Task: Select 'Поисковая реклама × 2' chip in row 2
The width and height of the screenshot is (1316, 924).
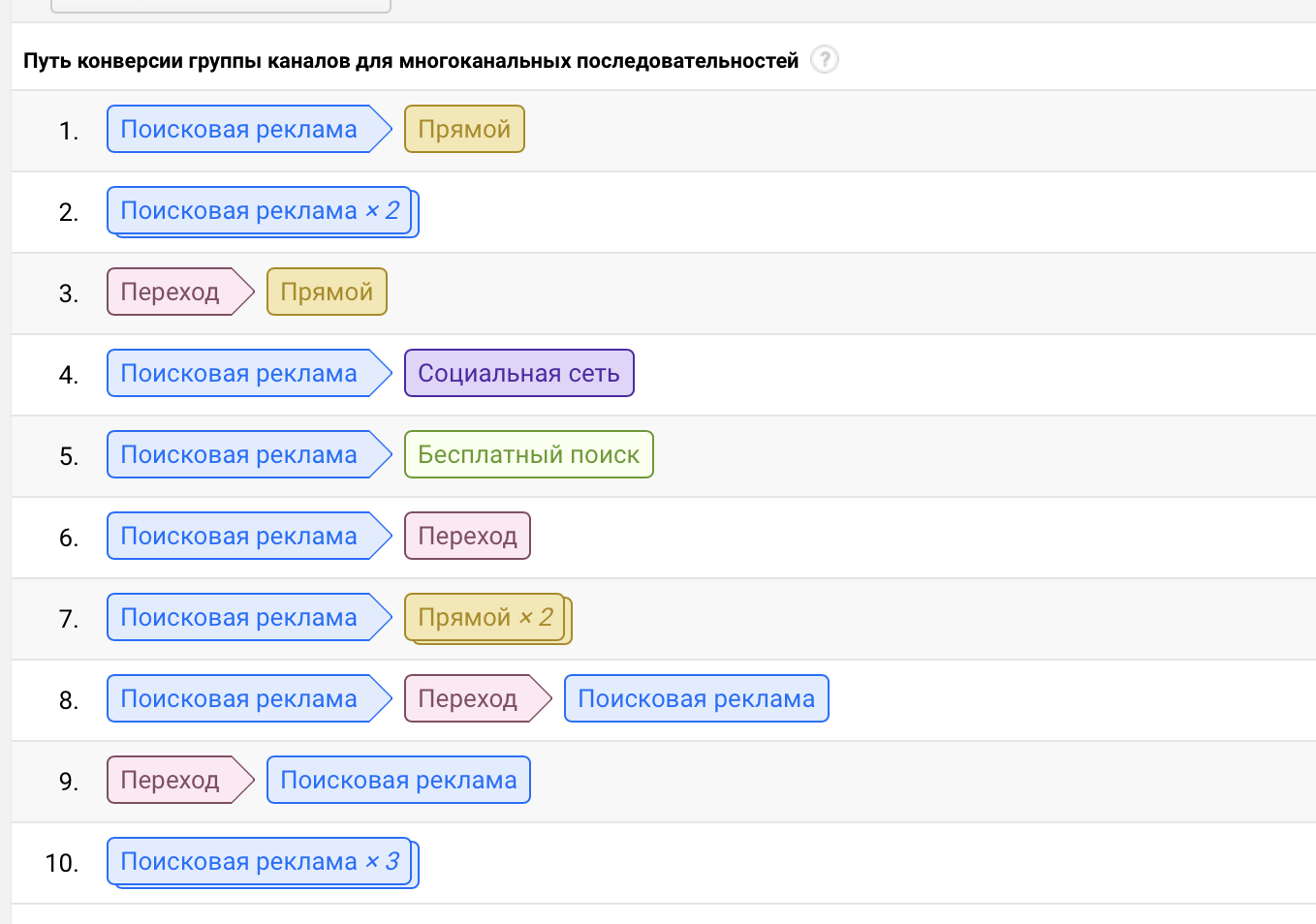Action: 263,212
